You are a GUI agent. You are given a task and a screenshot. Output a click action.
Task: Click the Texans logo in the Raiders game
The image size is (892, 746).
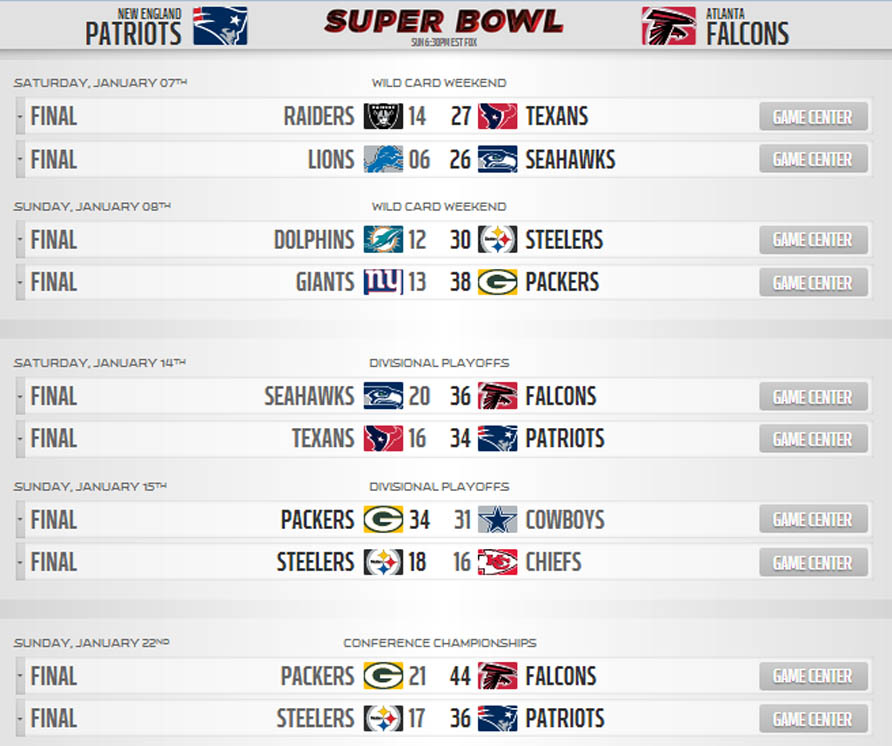pyautogui.click(x=497, y=117)
